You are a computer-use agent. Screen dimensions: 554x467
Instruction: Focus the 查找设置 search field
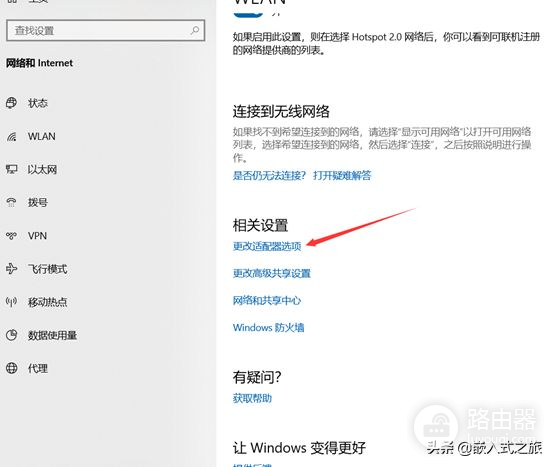pos(106,30)
